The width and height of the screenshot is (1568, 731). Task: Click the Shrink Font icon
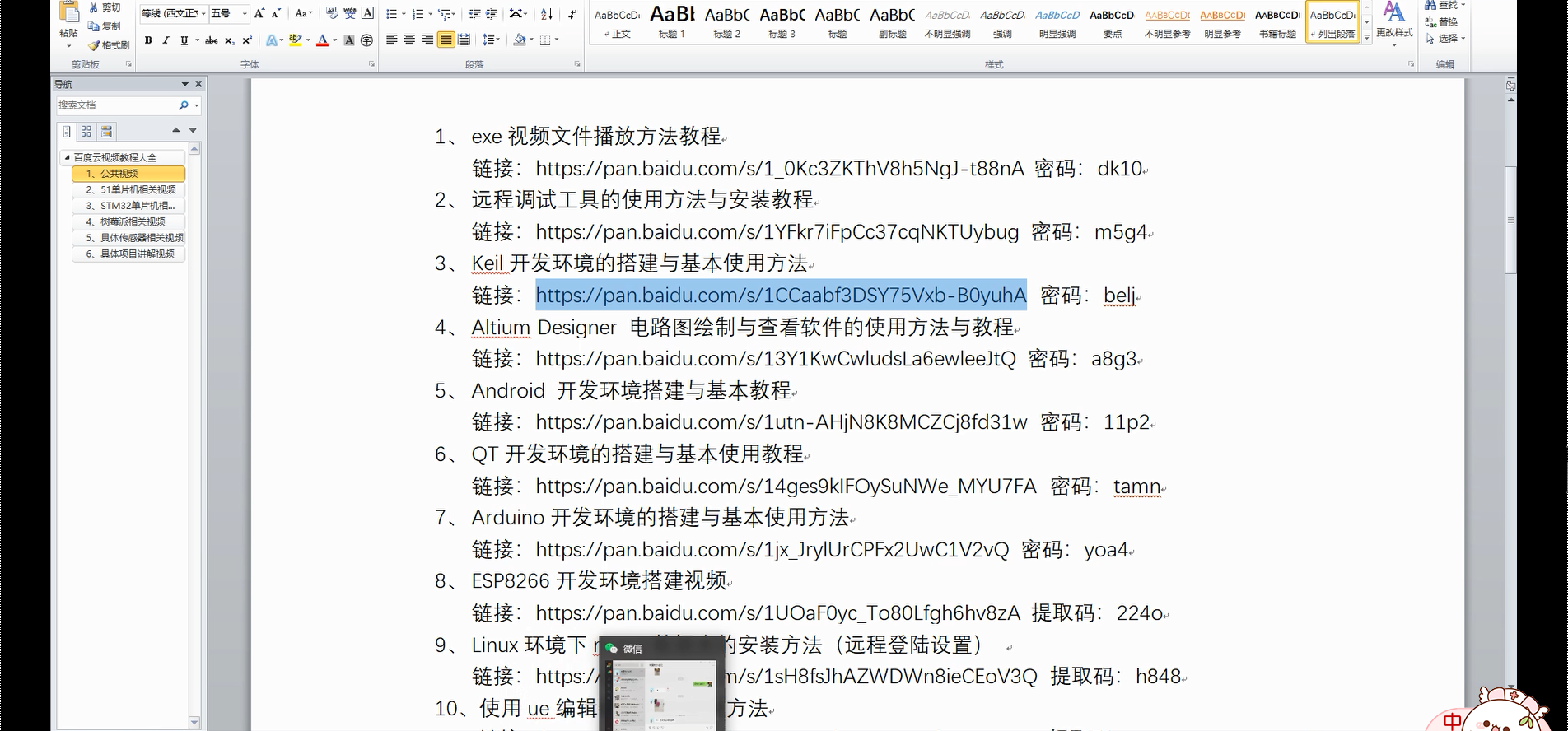click(x=276, y=13)
